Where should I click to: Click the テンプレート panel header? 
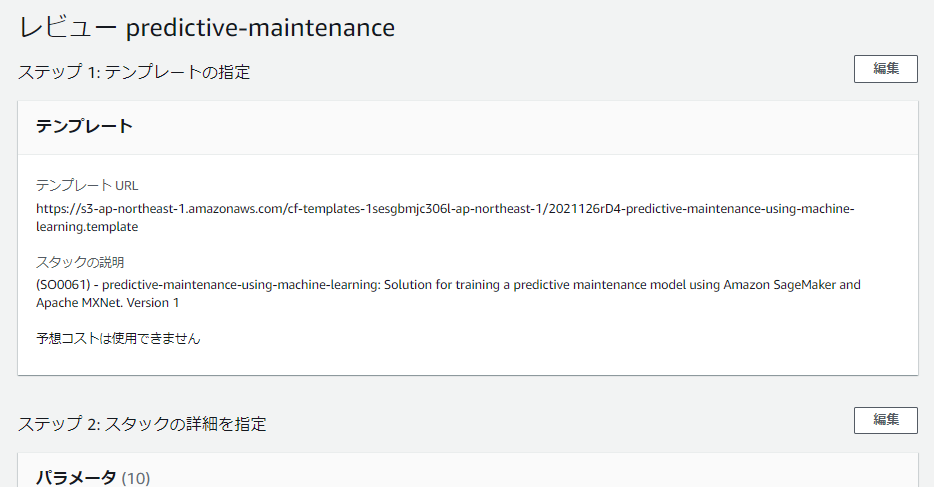click(84, 126)
